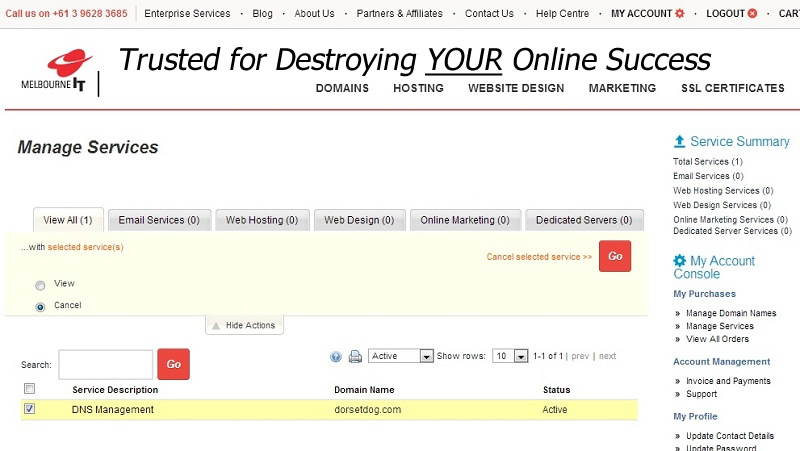Screen dimensions: 800x451
Task: Click the Enterprise Services link
Action: pos(187,14)
